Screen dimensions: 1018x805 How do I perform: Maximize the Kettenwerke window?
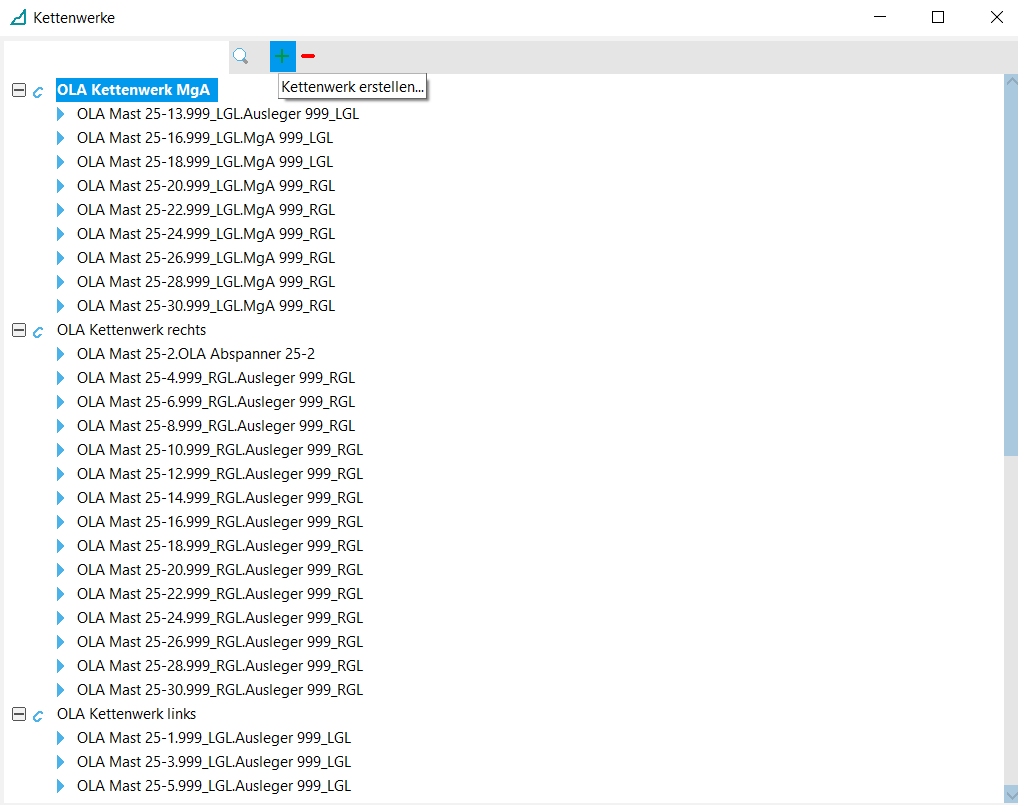938,17
